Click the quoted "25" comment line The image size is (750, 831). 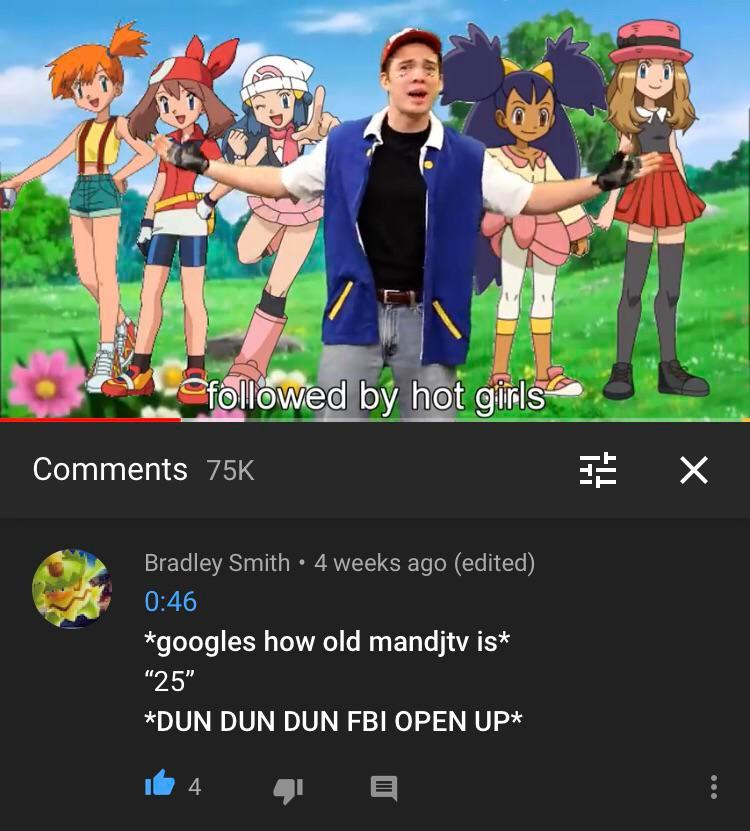(x=170, y=680)
